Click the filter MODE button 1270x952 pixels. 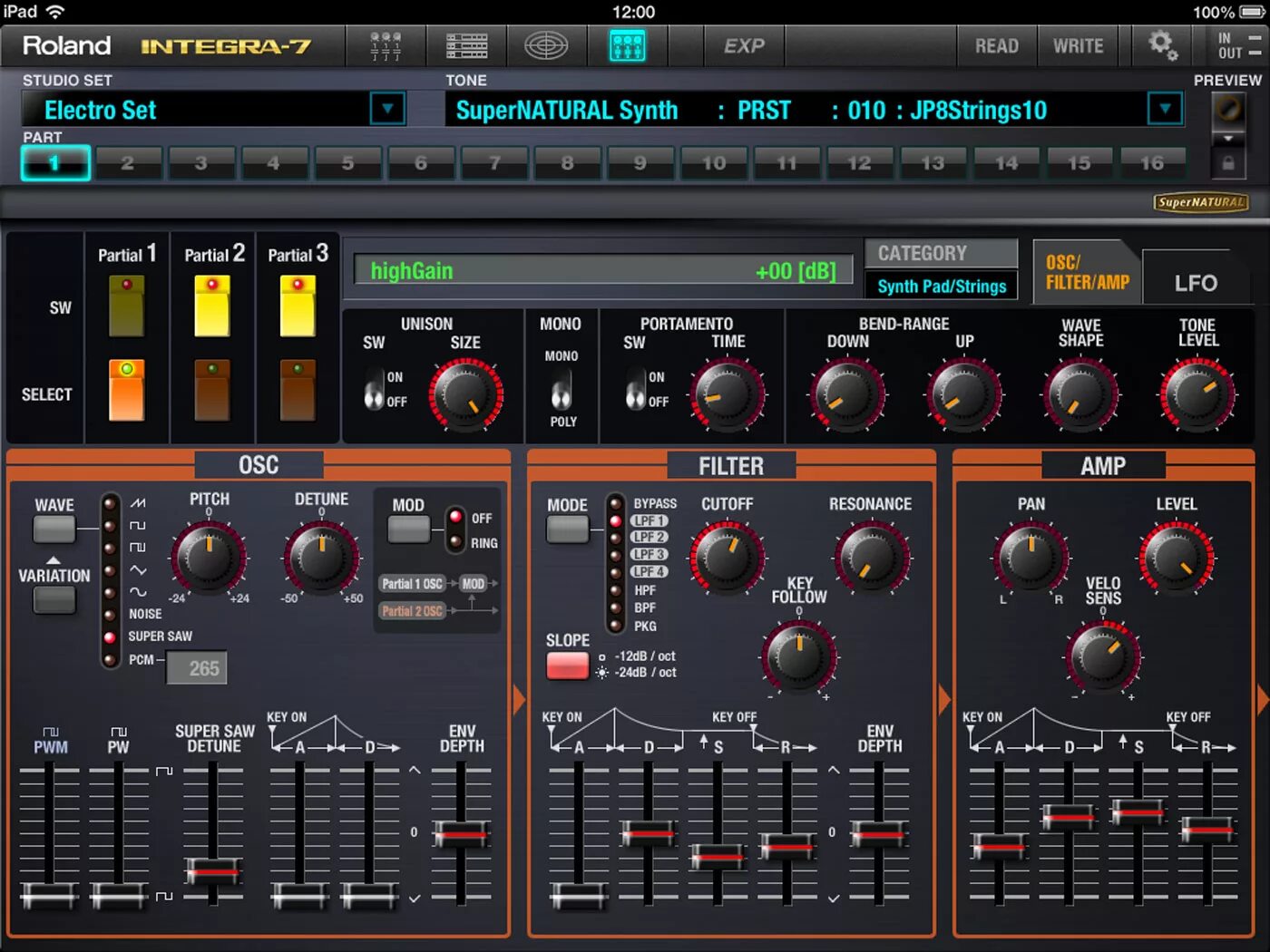pos(568,529)
